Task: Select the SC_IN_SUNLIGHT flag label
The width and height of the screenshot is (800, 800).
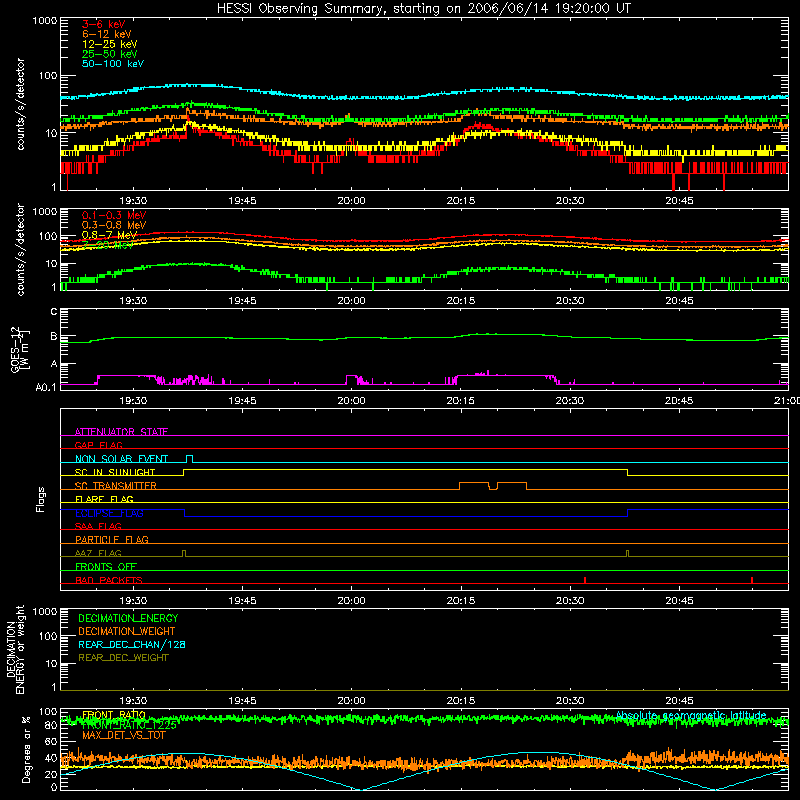Action: coord(115,472)
